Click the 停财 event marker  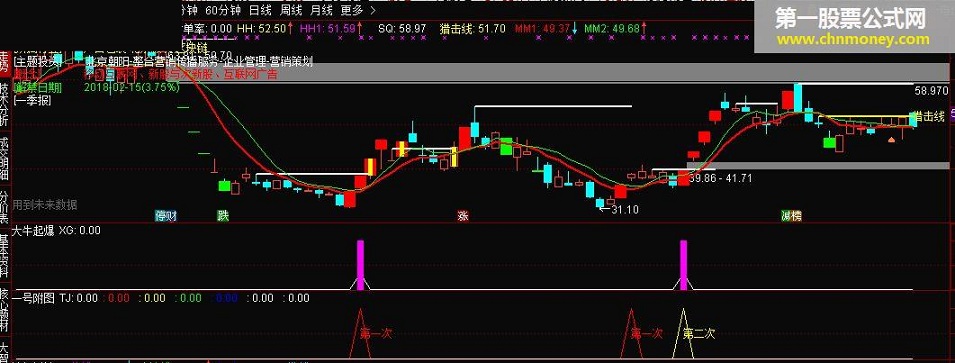point(166,216)
